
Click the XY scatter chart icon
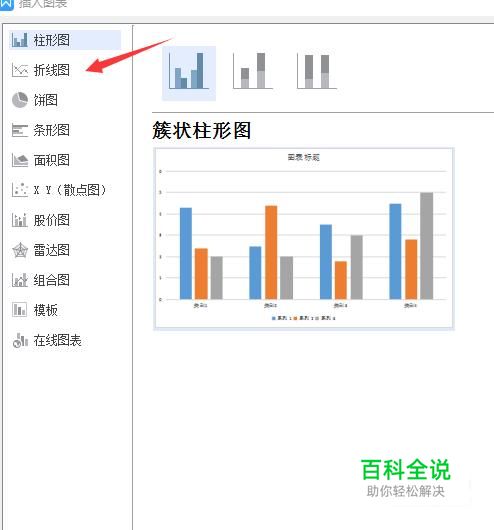20,190
